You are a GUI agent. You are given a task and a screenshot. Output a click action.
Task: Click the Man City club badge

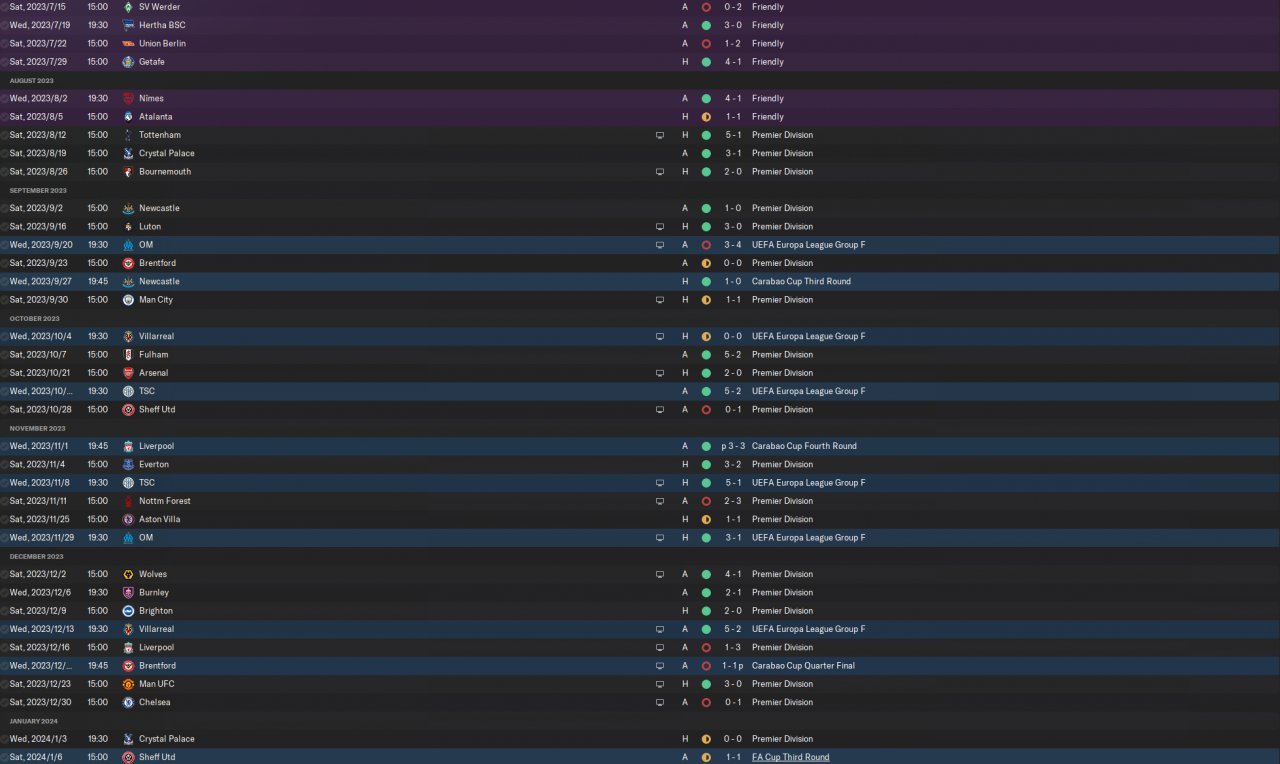tap(128, 300)
